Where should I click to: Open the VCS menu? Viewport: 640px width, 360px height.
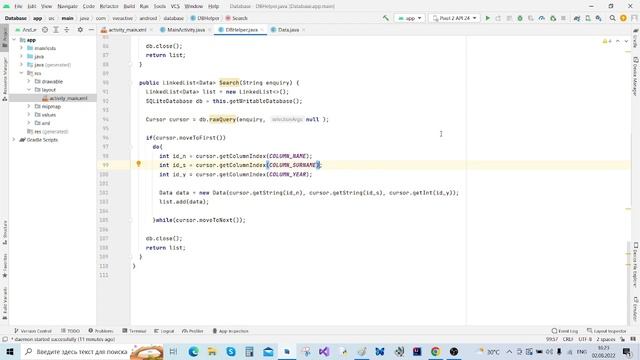point(175,6)
